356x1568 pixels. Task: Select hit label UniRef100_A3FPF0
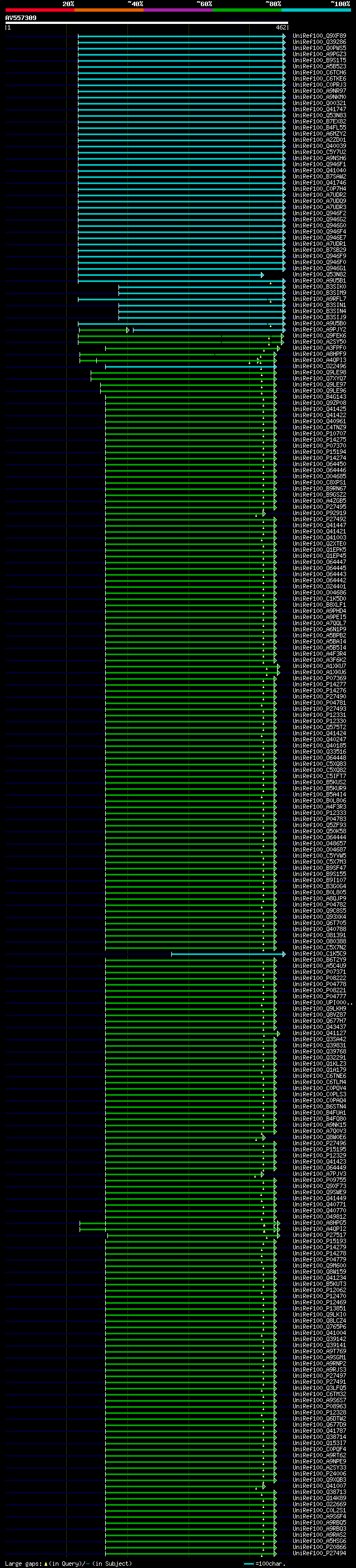click(319, 348)
